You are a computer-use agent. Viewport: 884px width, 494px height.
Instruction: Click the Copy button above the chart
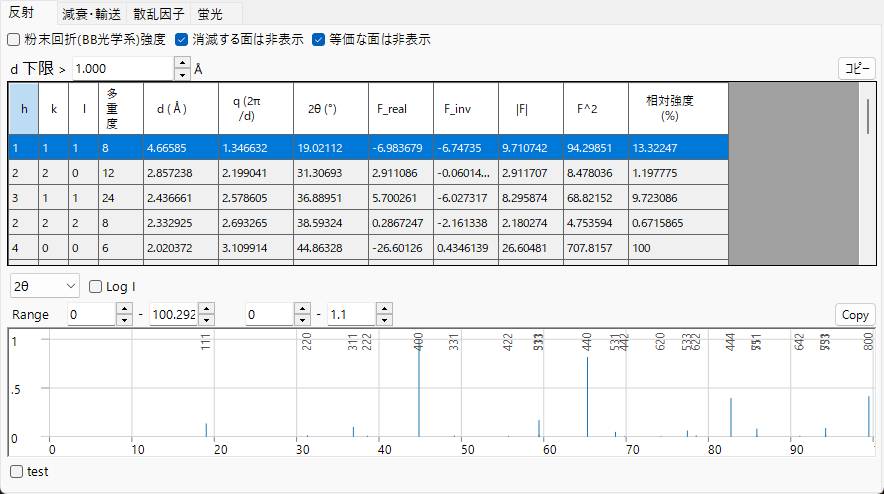pyautogui.click(x=855, y=315)
